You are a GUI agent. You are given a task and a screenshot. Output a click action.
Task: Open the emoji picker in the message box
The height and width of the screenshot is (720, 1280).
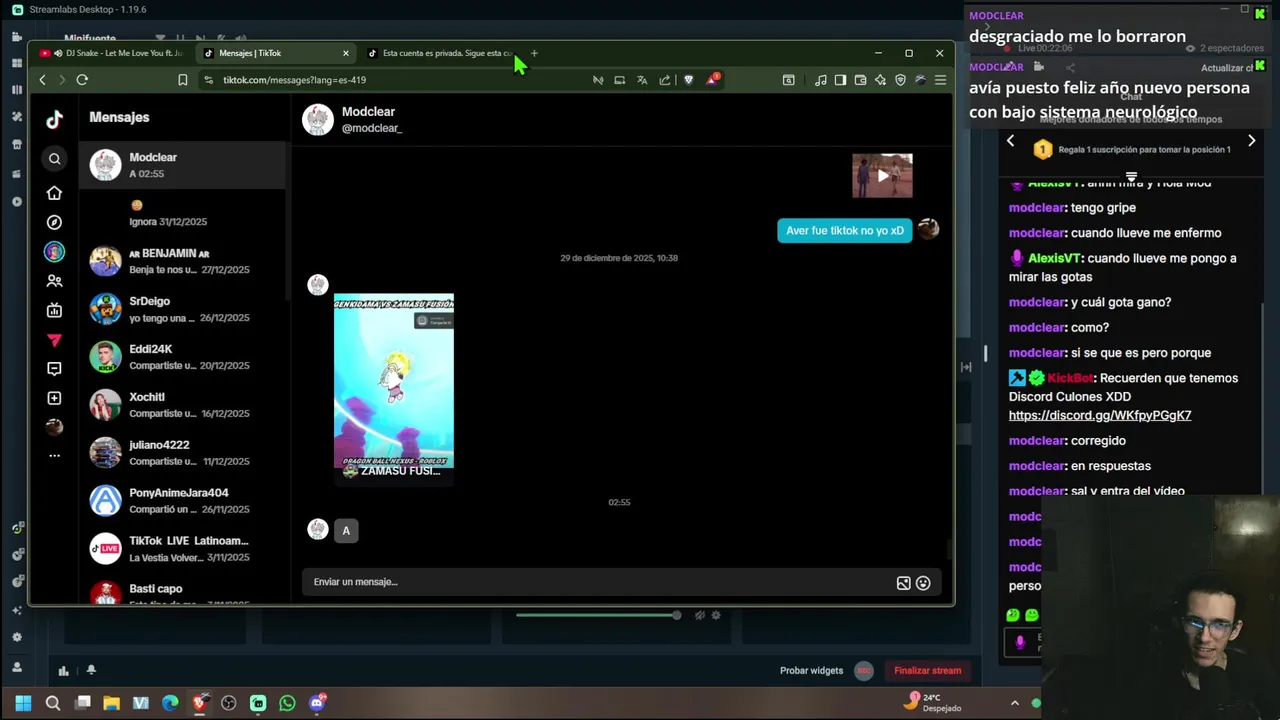click(x=923, y=583)
